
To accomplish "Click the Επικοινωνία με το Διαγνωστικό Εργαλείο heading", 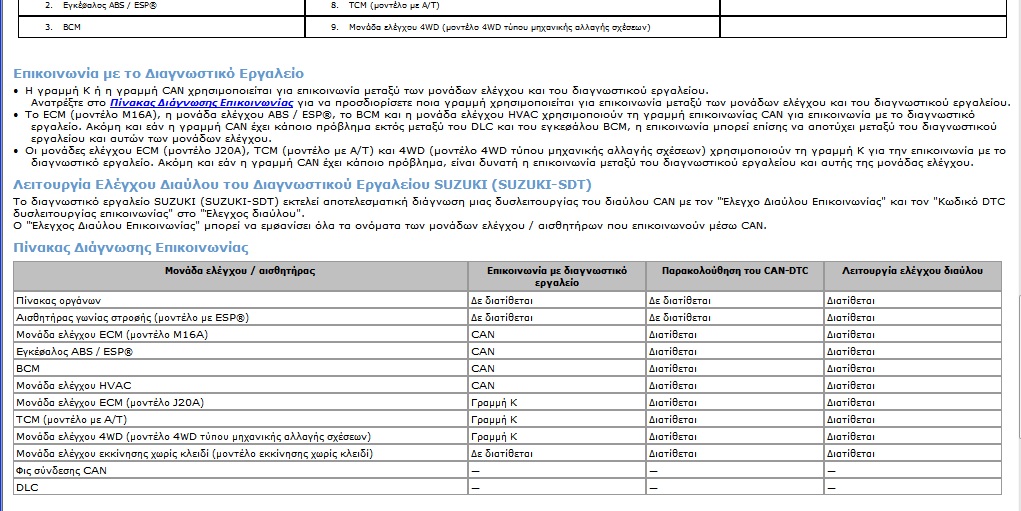I will tap(158, 74).
